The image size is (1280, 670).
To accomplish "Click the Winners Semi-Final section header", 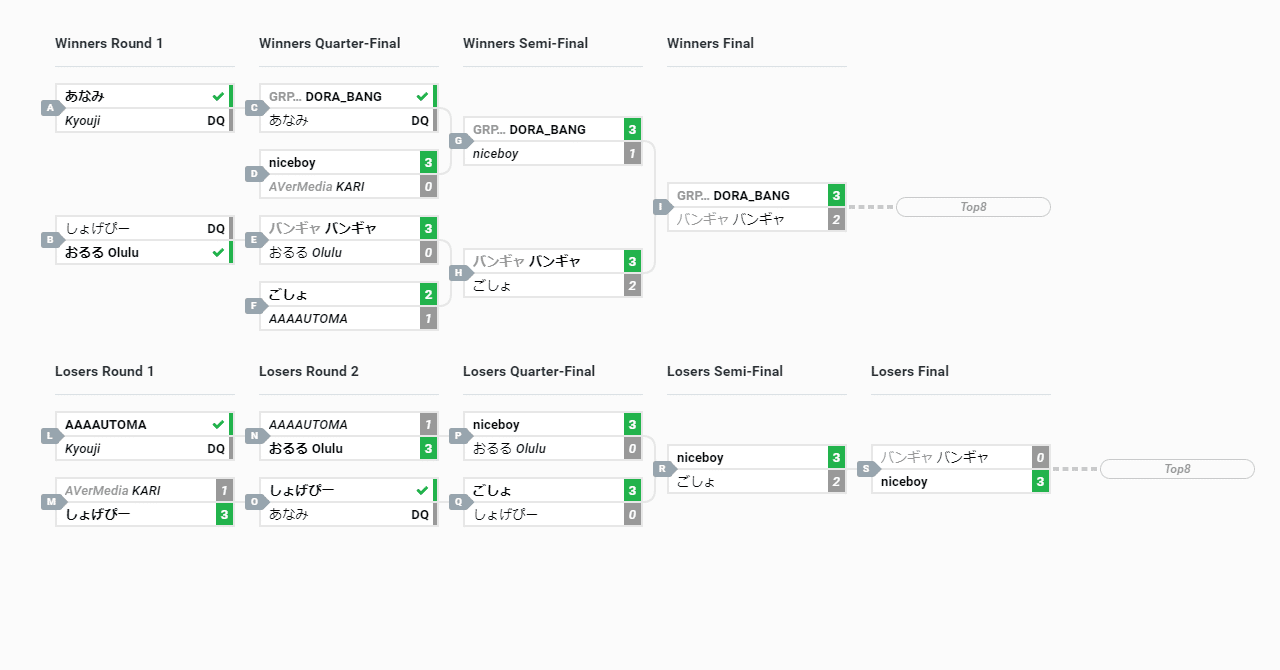I will coord(525,43).
